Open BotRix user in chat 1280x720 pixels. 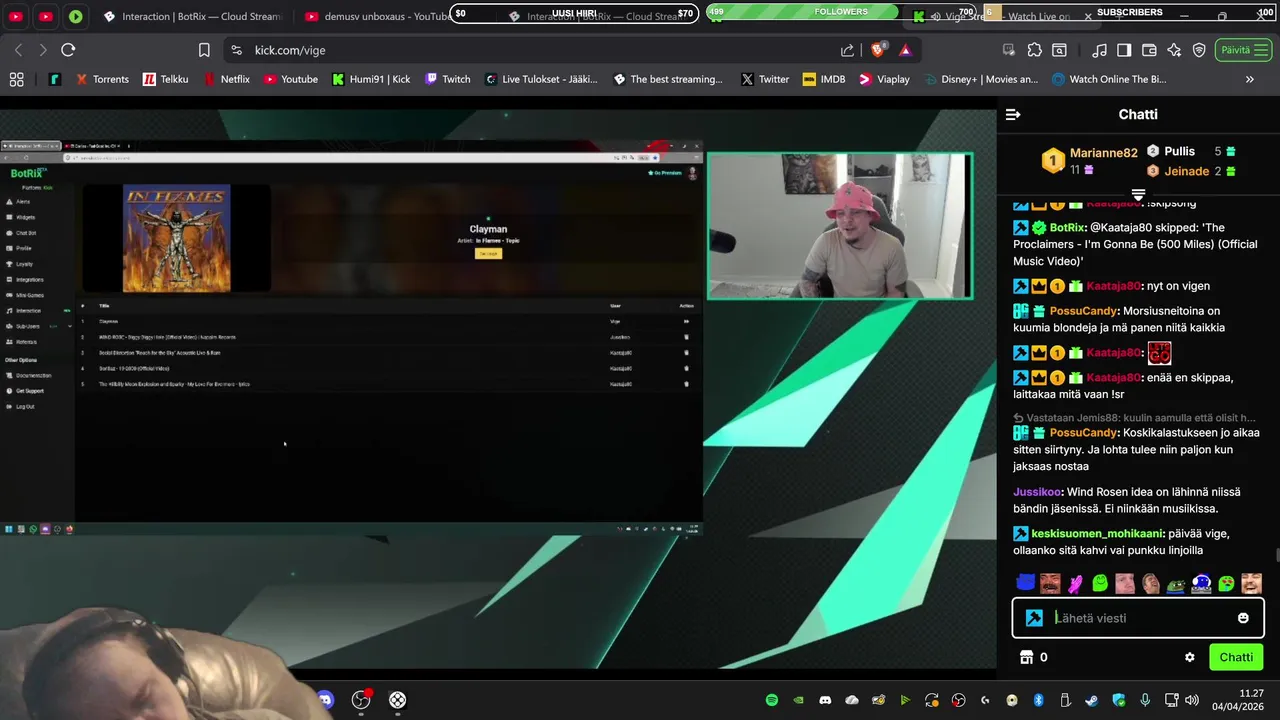1068,228
